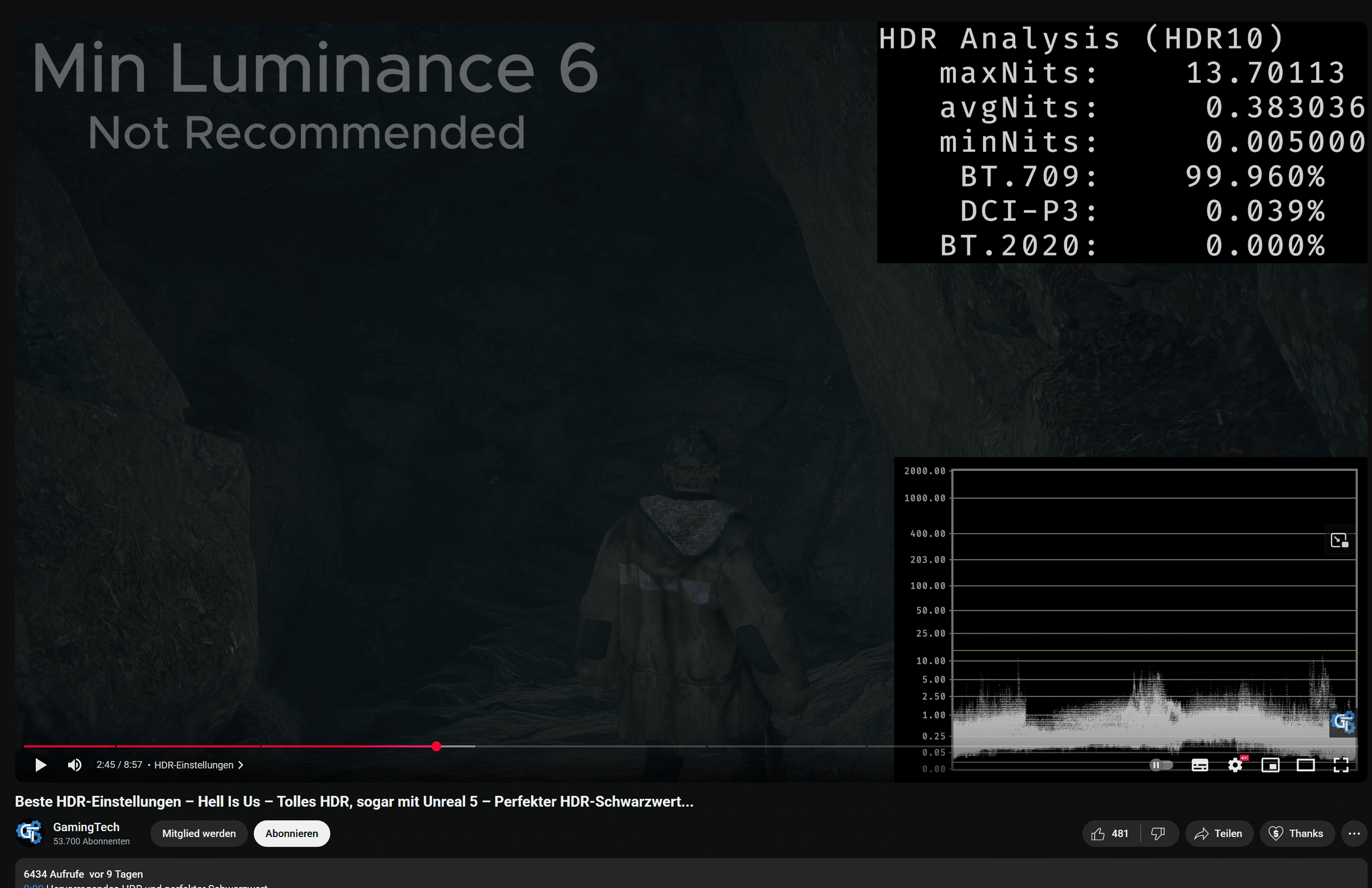The width and height of the screenshot is (1372, 888).
Task: Open the video settings gear
Action: coord(1235,765)
